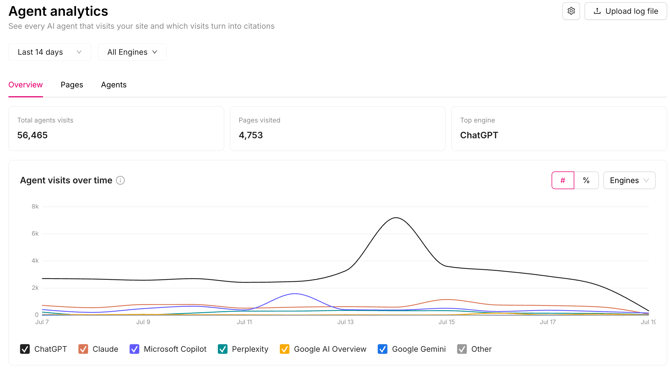Click the info icon beside Agent visits title
The height and width of the screenshot is (370, 670).
120,180
